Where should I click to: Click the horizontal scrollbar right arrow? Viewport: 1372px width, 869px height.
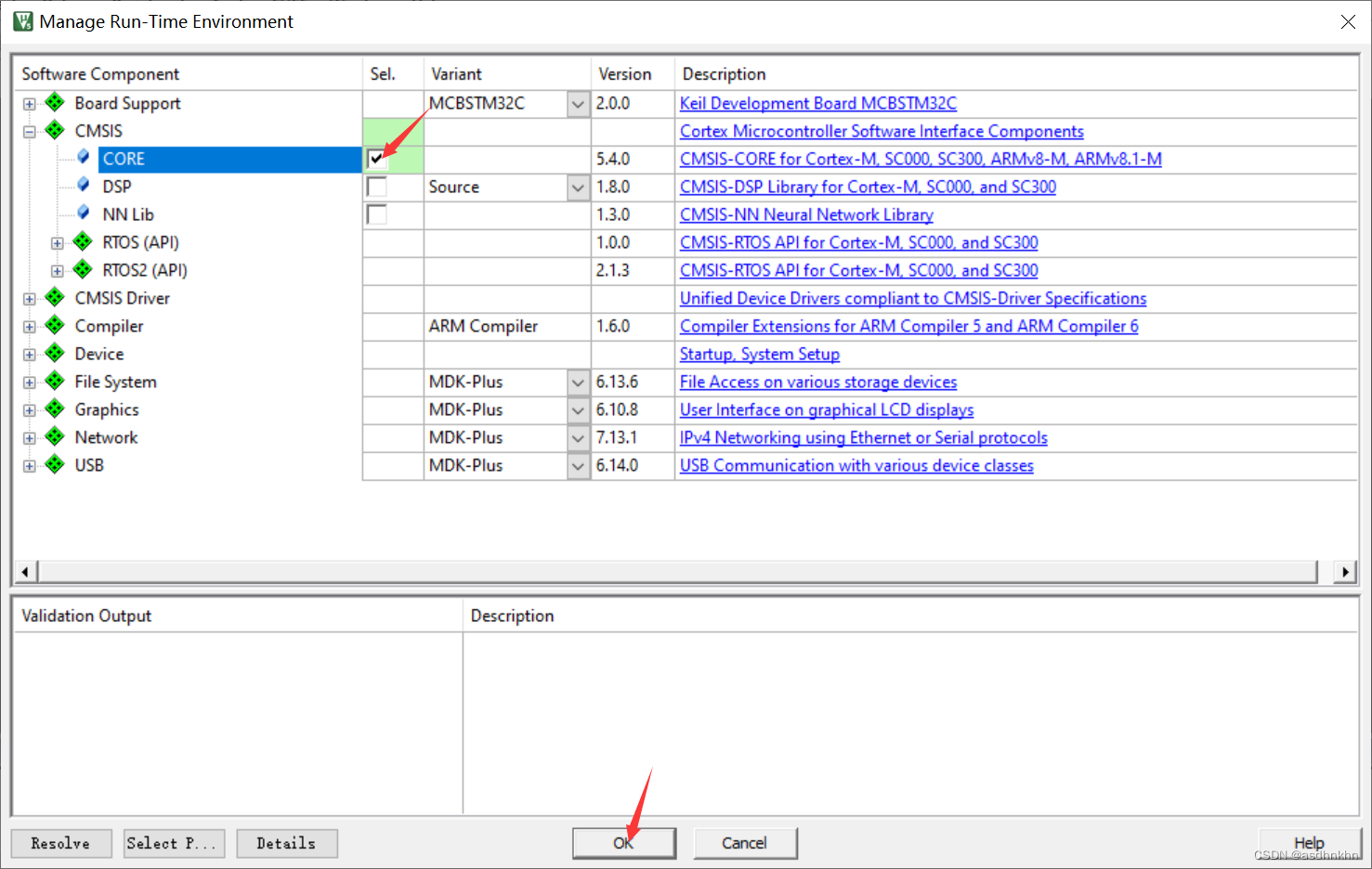pos(1346,572)
